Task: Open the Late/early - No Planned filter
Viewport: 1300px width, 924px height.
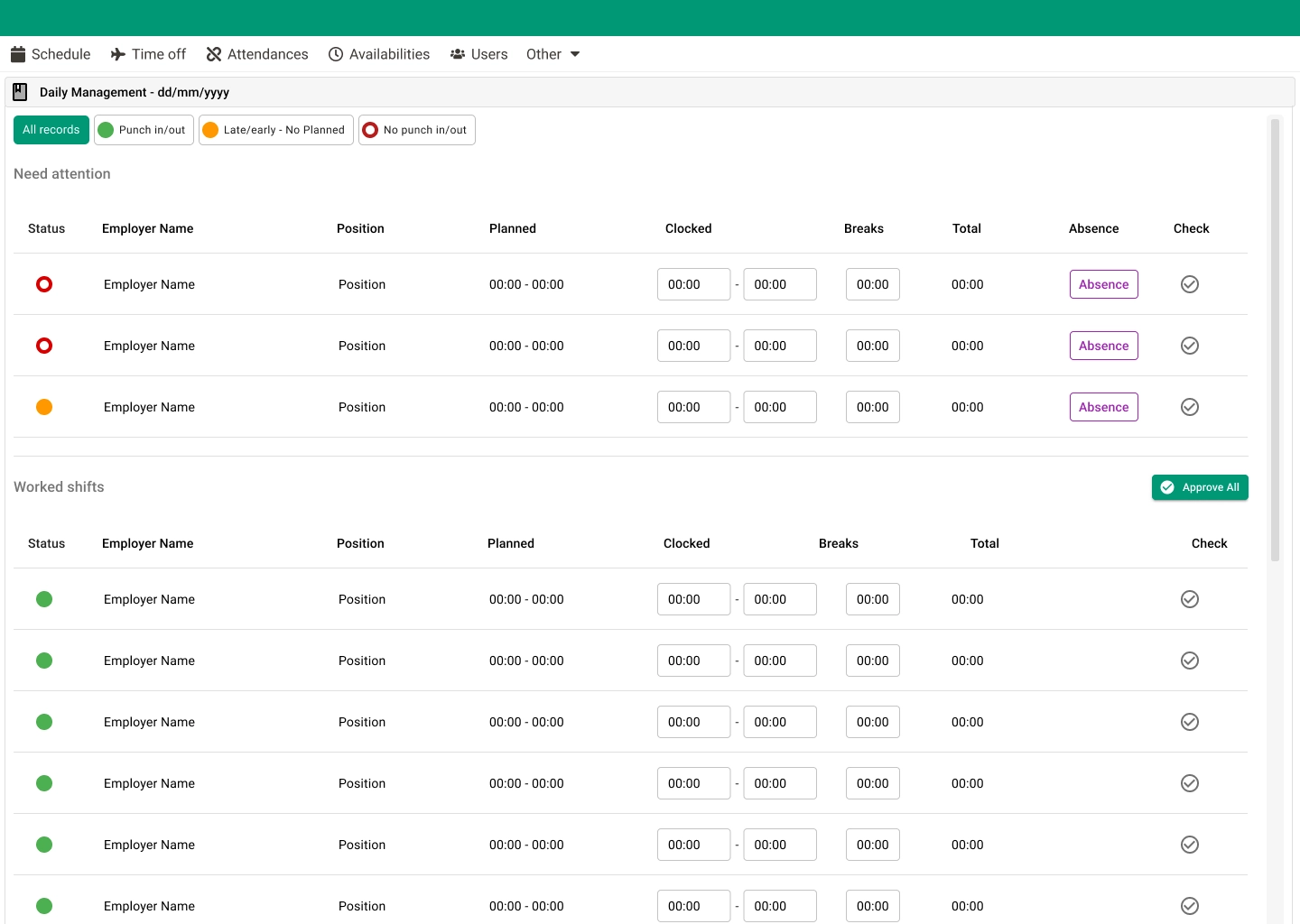Action: (x=275, y=130)
